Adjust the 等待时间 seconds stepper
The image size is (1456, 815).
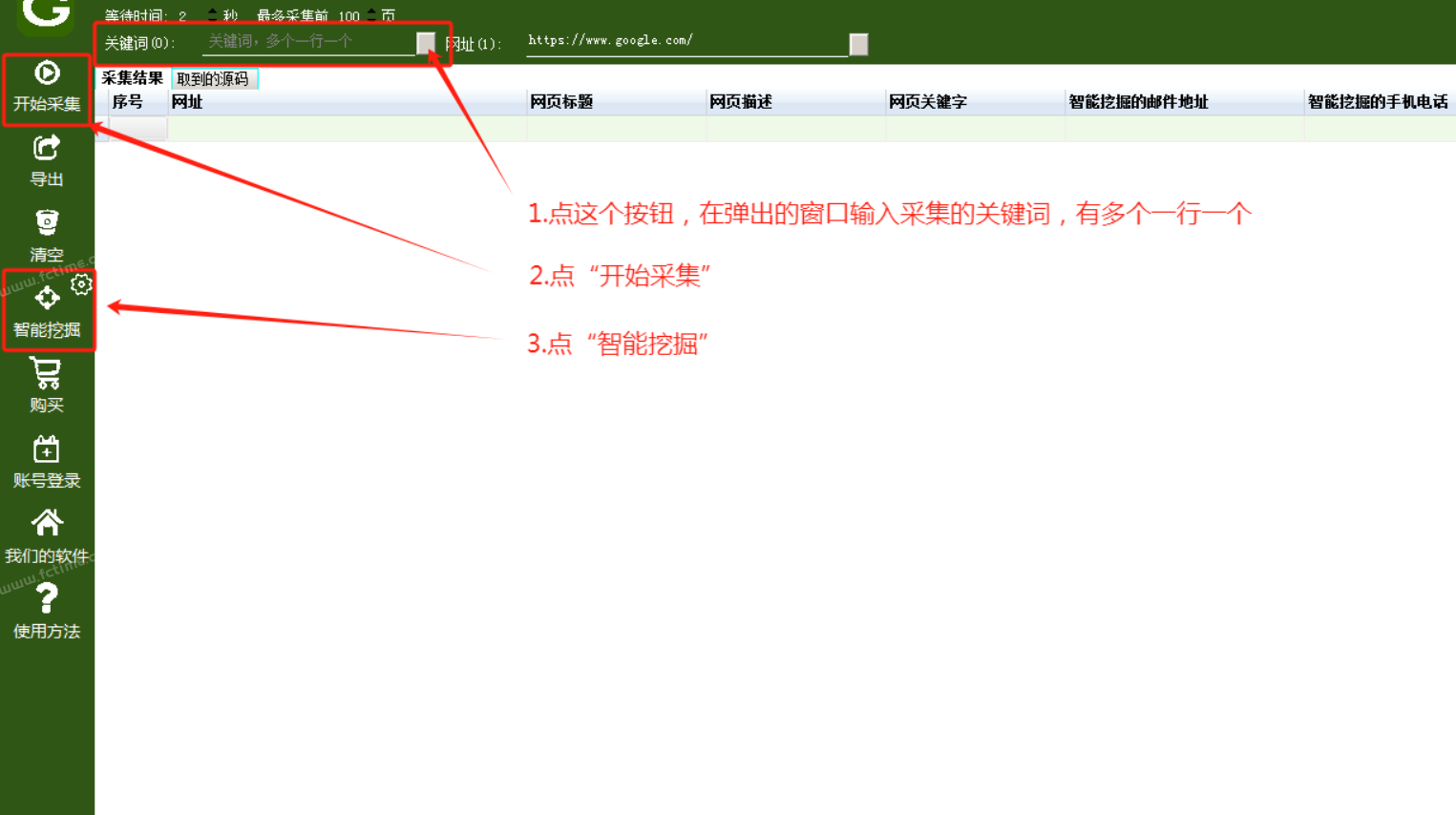click(x=212, y=15)
